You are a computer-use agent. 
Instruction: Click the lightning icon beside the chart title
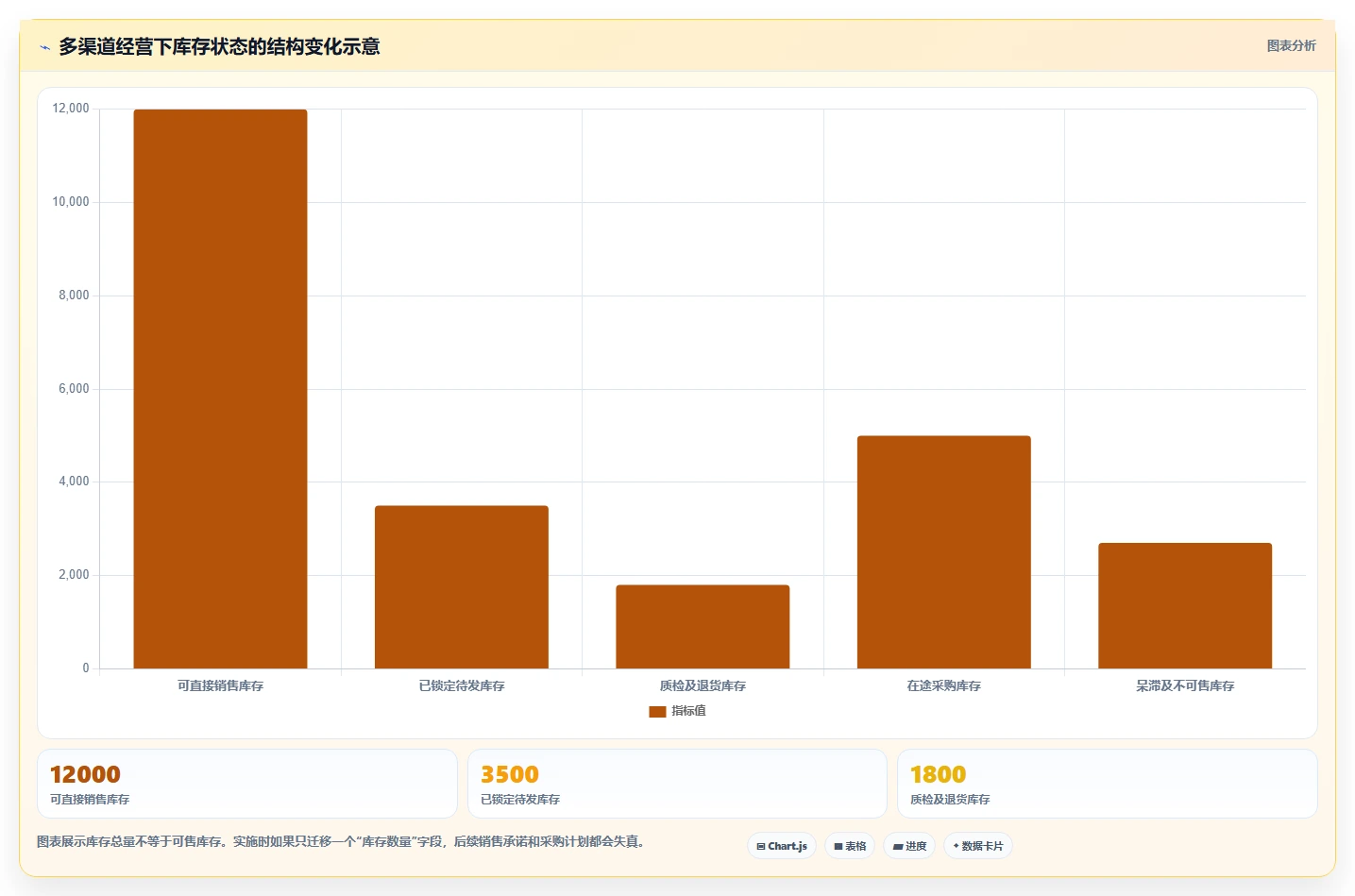(x=44, y=47)
